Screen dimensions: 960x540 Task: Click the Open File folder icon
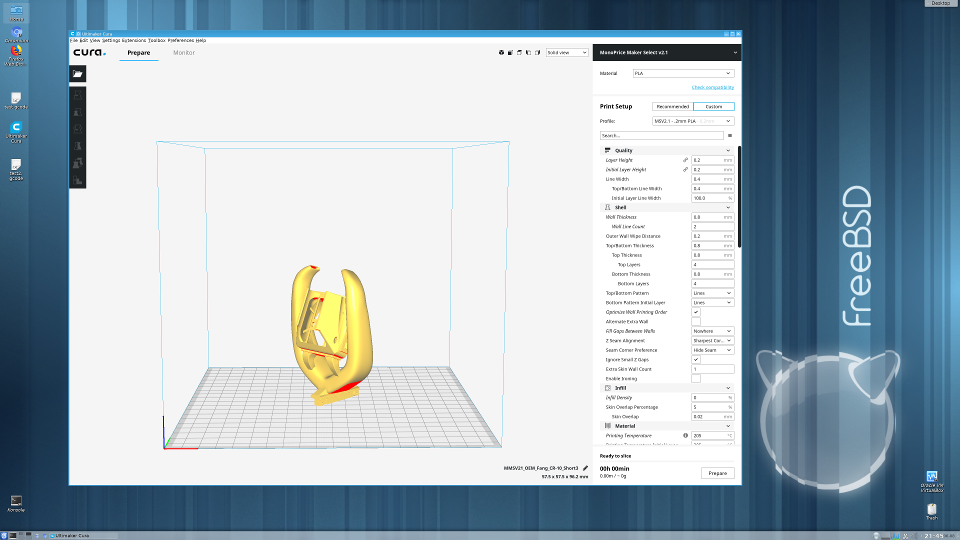[78, 74]
